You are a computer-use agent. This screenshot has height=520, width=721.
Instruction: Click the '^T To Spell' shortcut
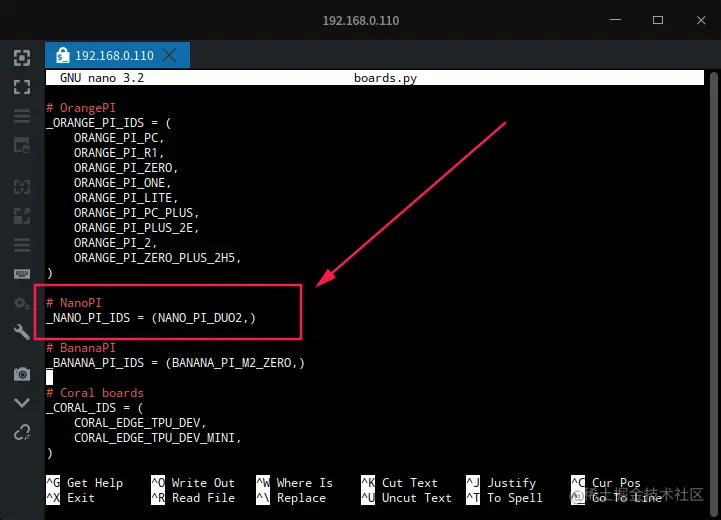pyautogui.click(x=504, y=498)
